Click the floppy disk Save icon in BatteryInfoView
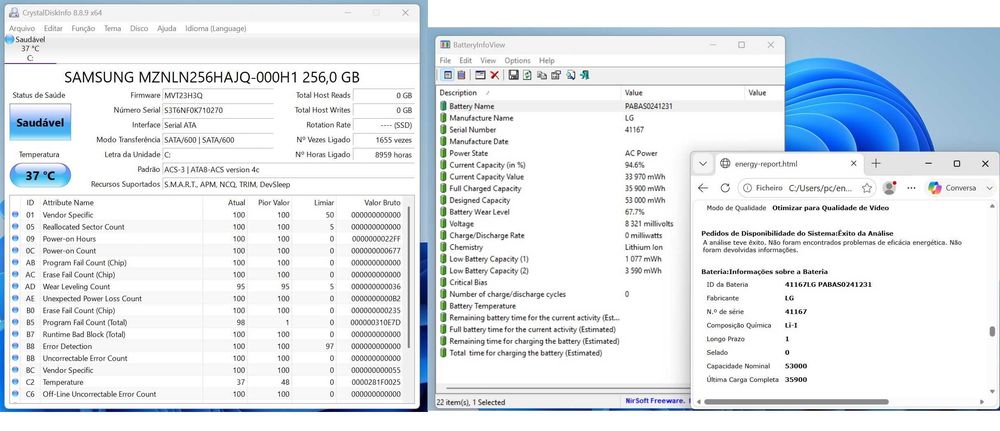 pos(513,75)
